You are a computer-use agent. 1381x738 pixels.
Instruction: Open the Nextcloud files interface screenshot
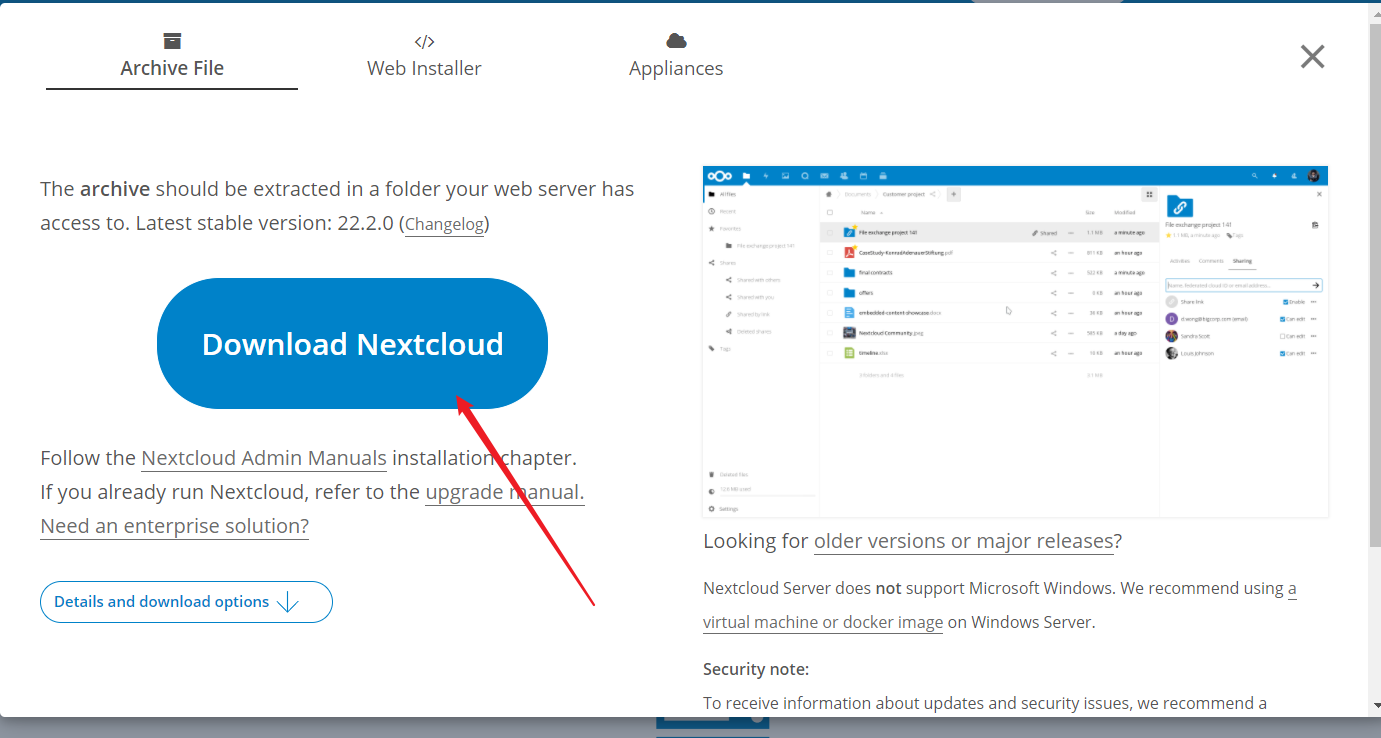[x=1016, y=342]
